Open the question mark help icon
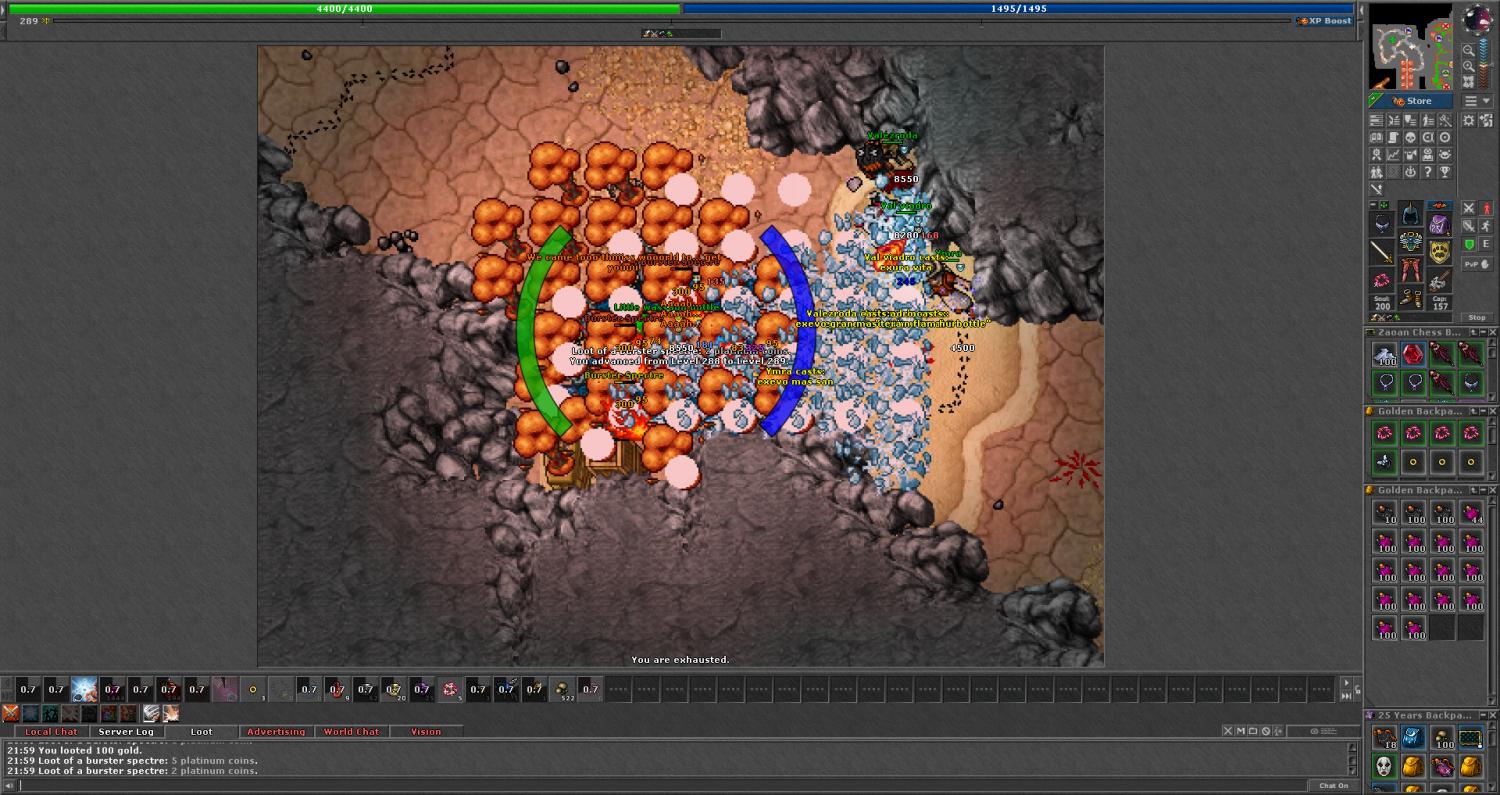The width and height of the screenshot is (1500, 795). [x=1427, y=171]
